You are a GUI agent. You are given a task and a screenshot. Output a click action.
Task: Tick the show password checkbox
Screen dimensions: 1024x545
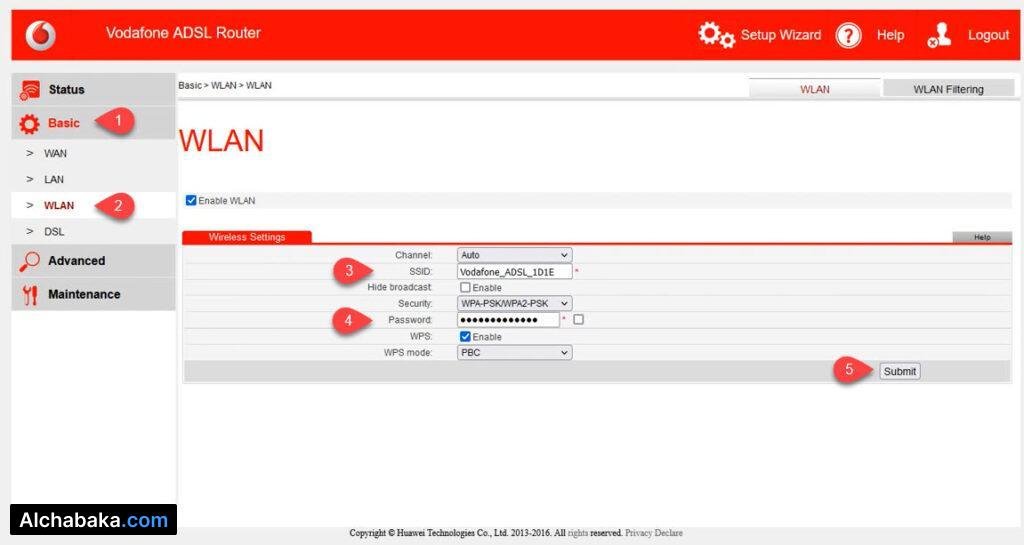(579, 320)
